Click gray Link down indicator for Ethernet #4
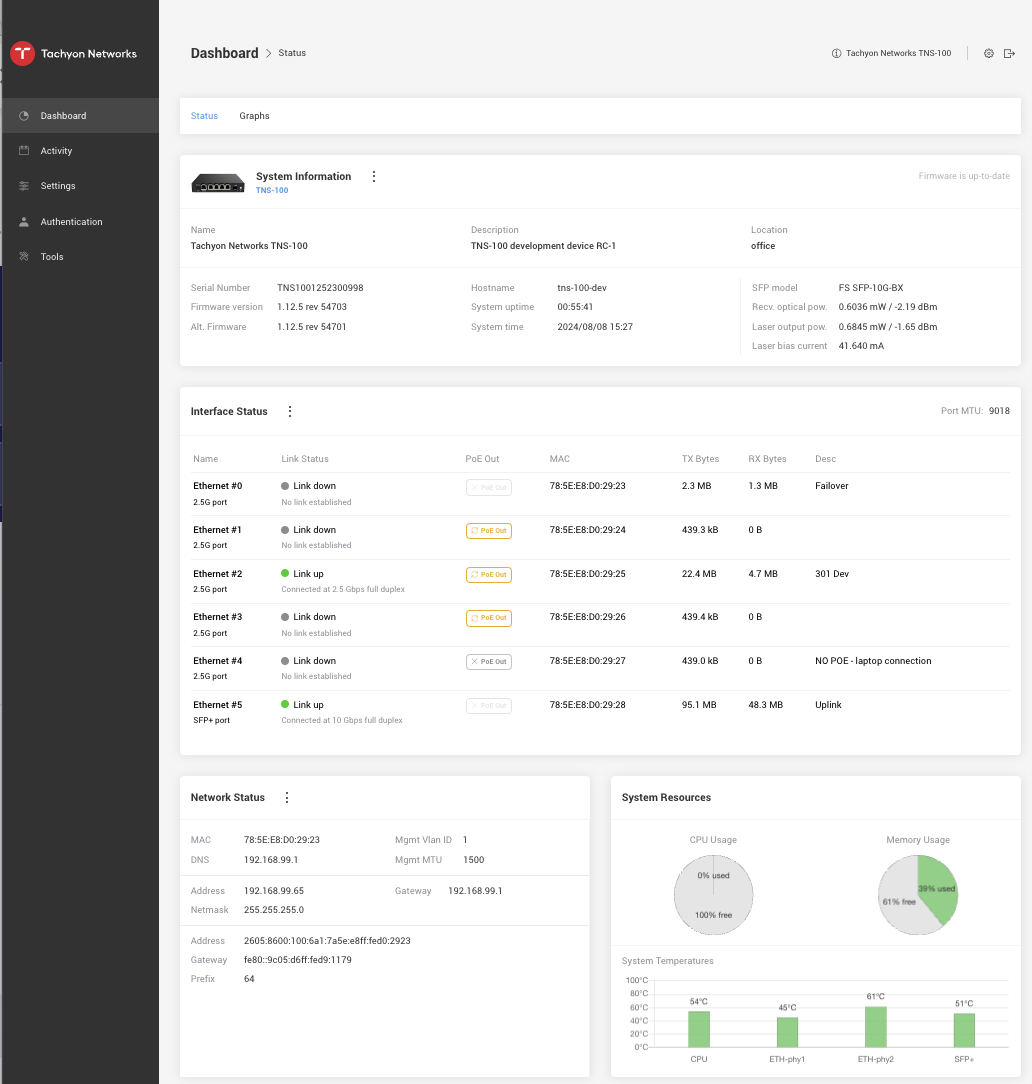The image size is (1032, 1084). tap(285, 661)
